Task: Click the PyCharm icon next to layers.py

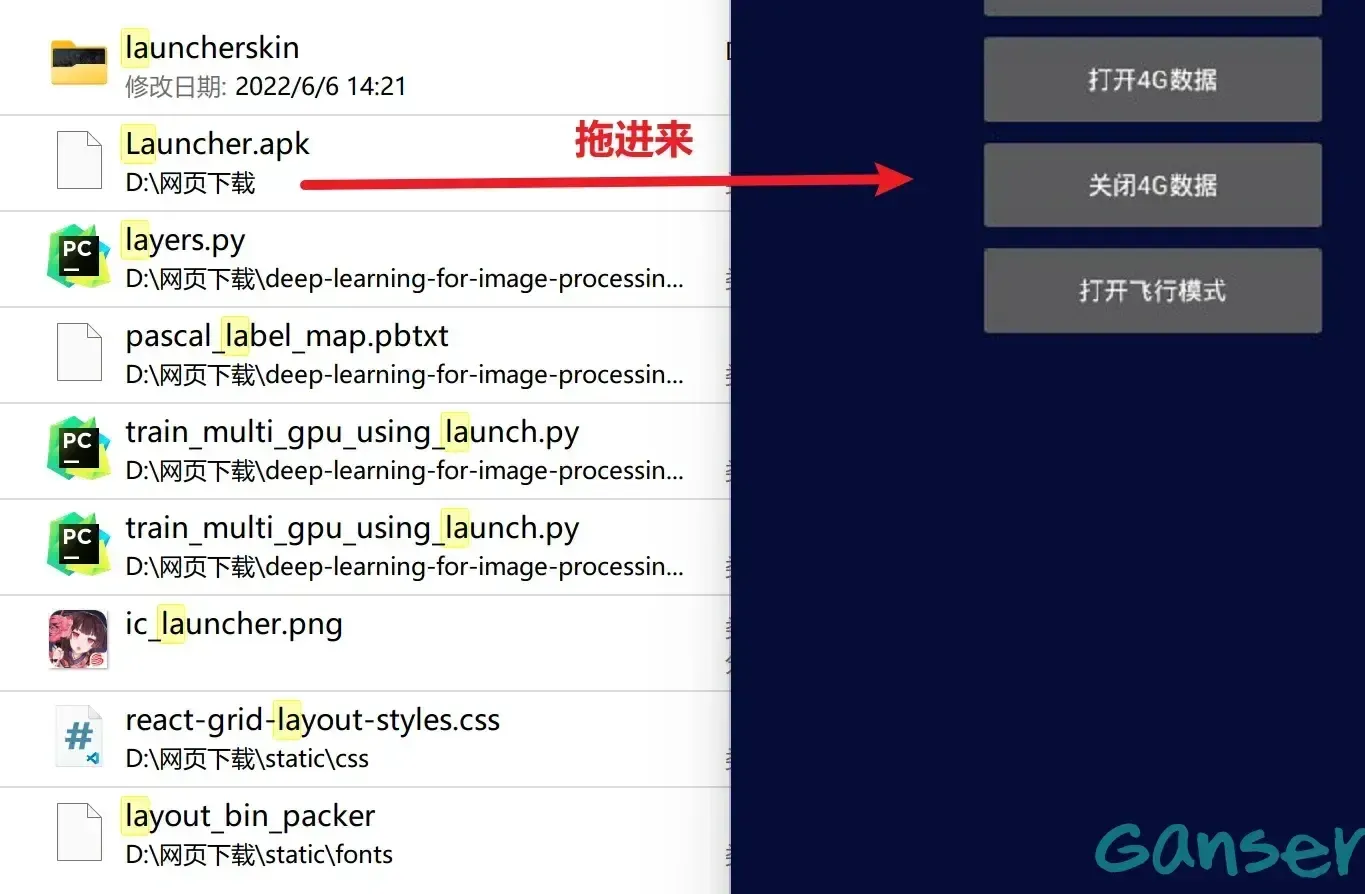Action: (79, 257)
